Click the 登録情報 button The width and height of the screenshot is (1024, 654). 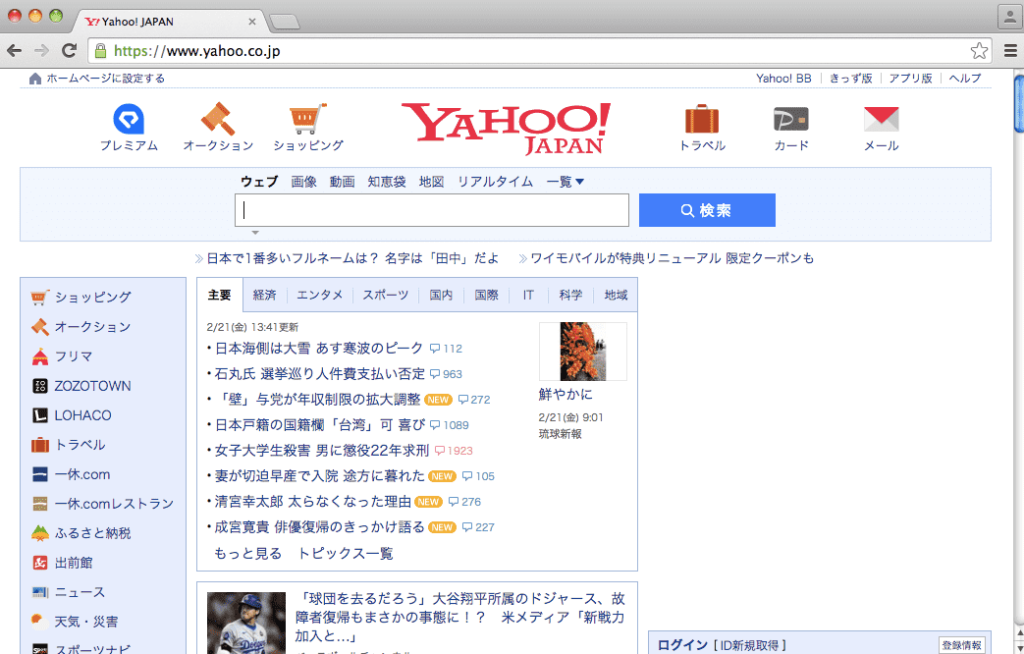[961, 646]
